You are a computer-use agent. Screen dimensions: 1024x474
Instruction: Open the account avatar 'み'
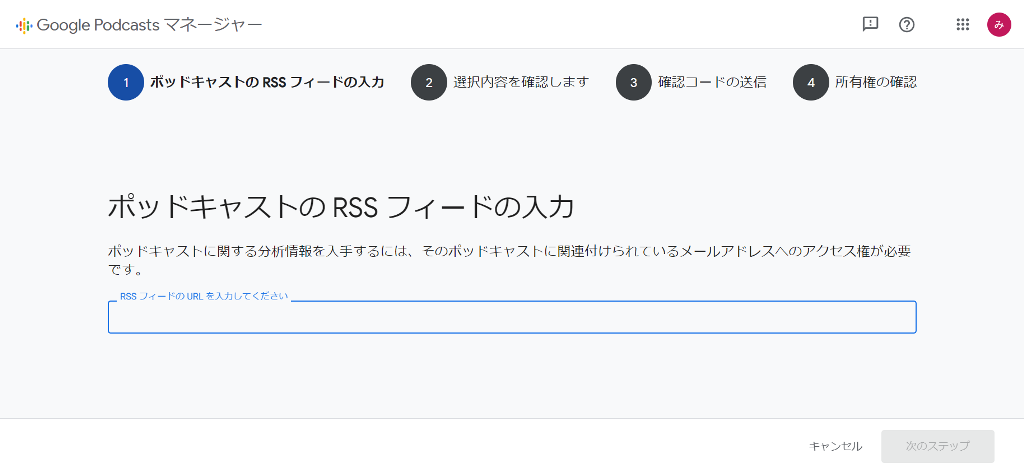click(x=999, y=25)
